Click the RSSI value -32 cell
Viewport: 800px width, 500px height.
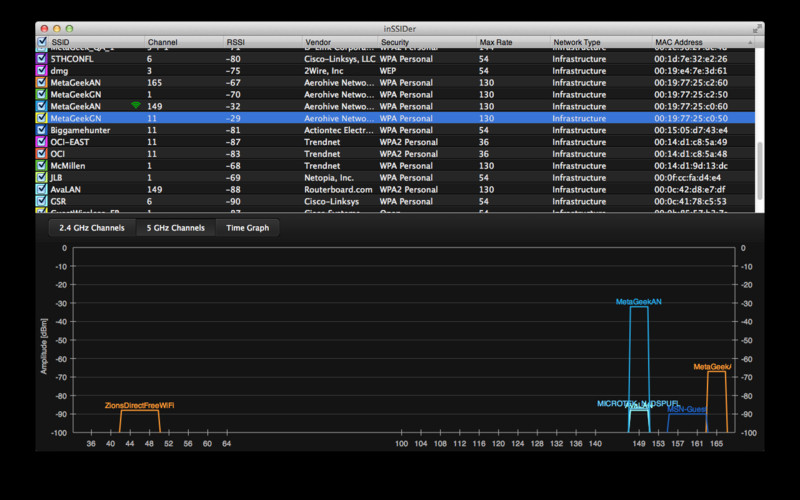tap(233, 106)
